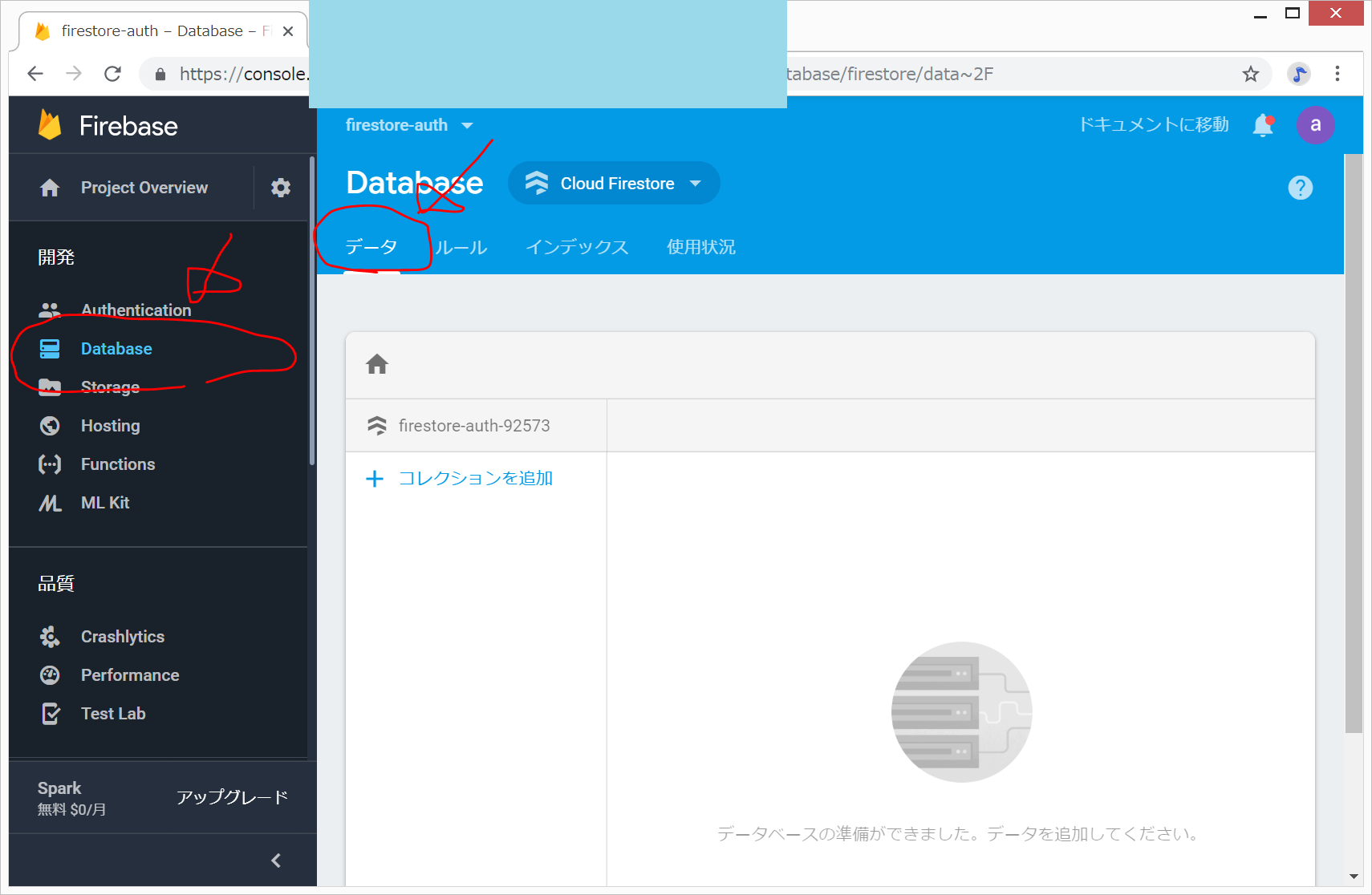Open Chrome three-dot menu
The height and width of the screenshot is (895, 1372).
pos(1337,74)
